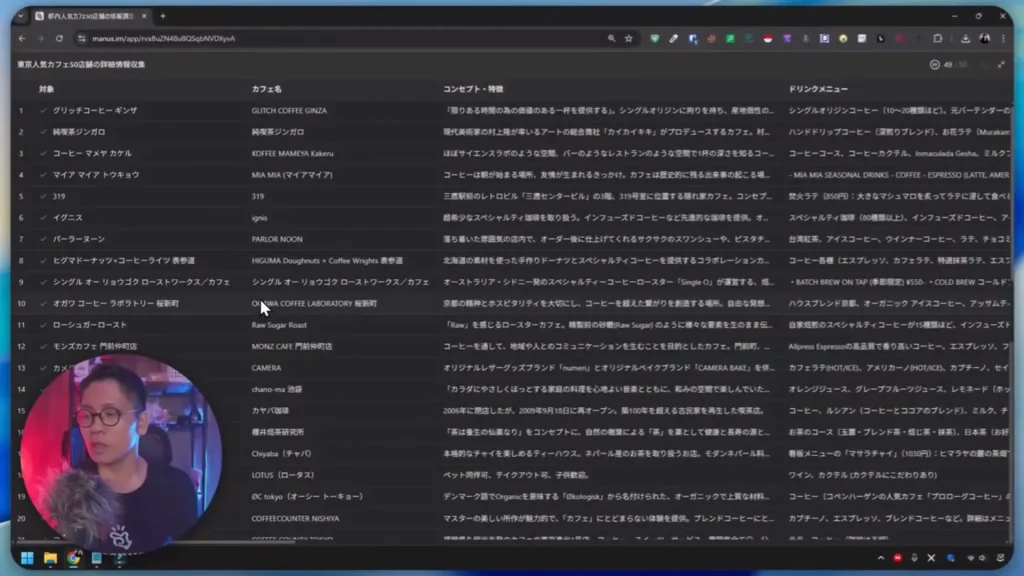Open the red-white Pokeball extension

768,39
